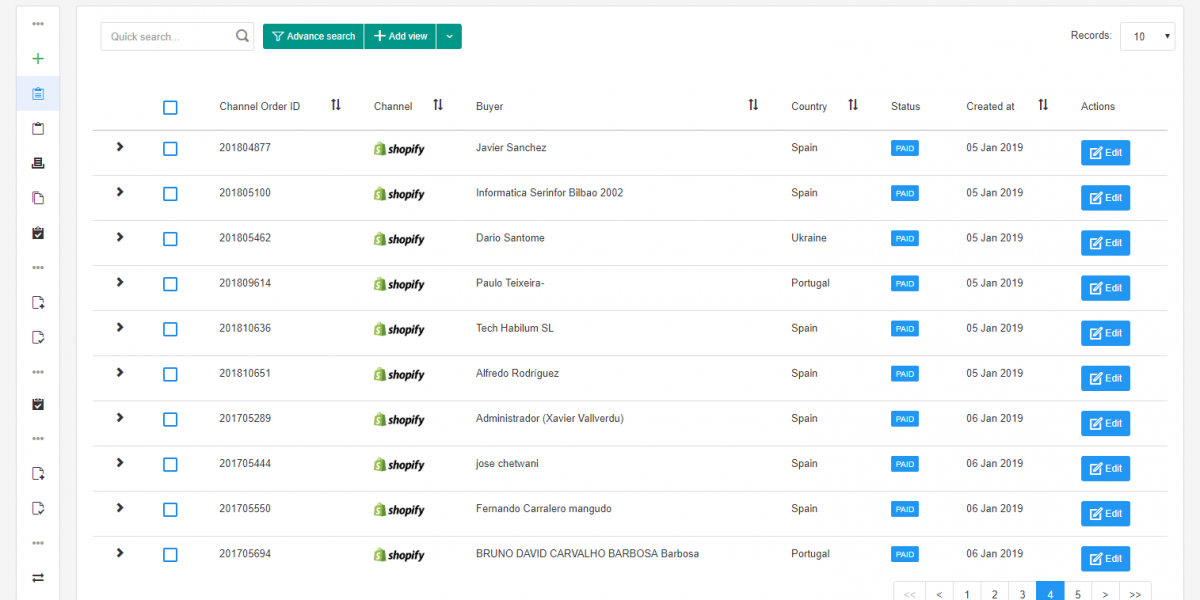Click the copy documents sidebar icon
This screenshot has height=600, width=1200.
tap(38, 197)
